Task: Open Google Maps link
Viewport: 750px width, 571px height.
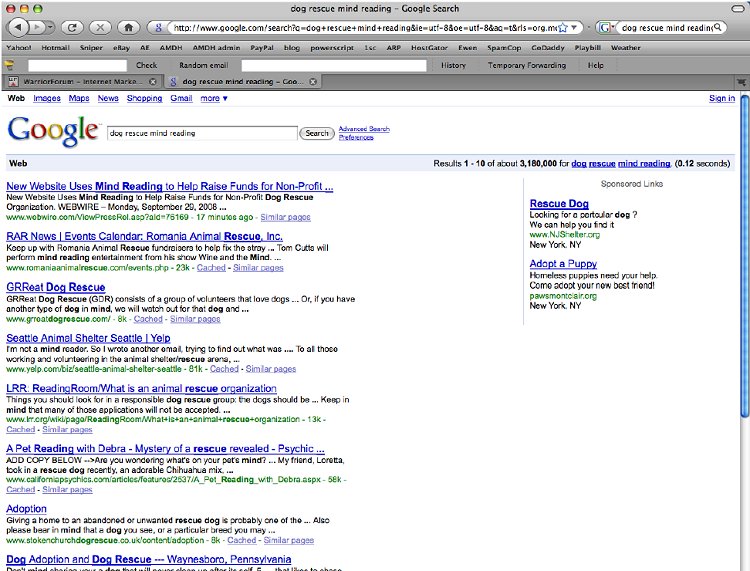Action: point(79,98)
